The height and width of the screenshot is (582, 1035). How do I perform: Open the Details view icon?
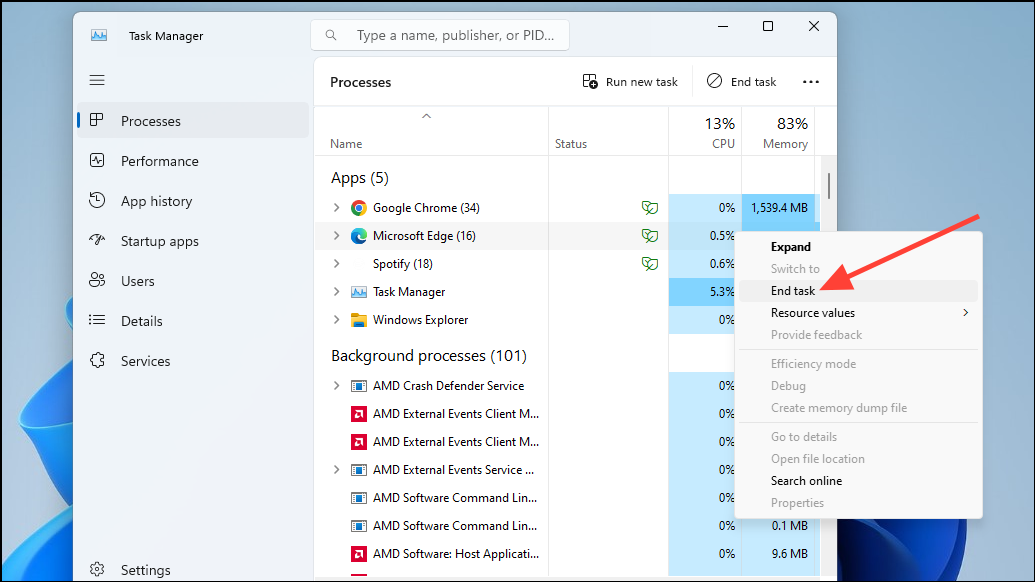click(97, 321)
